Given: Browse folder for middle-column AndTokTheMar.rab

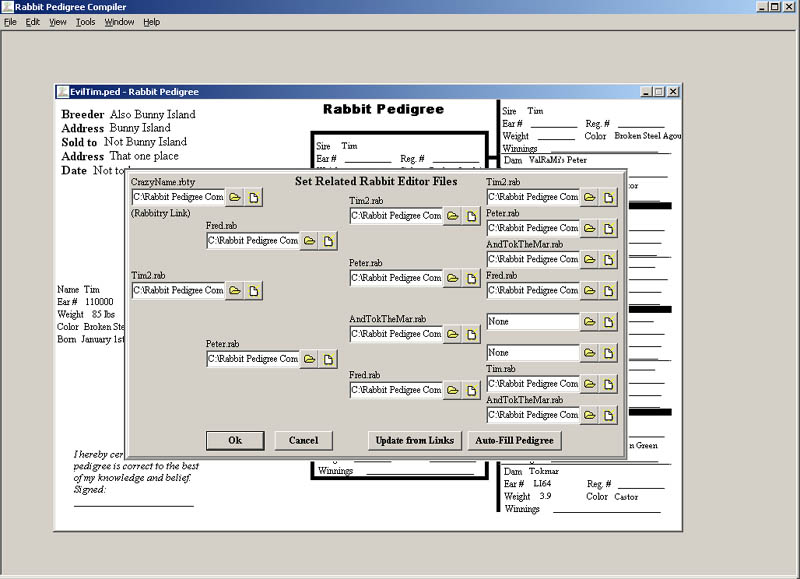Looking at the screenshot, I should point(453,334).
